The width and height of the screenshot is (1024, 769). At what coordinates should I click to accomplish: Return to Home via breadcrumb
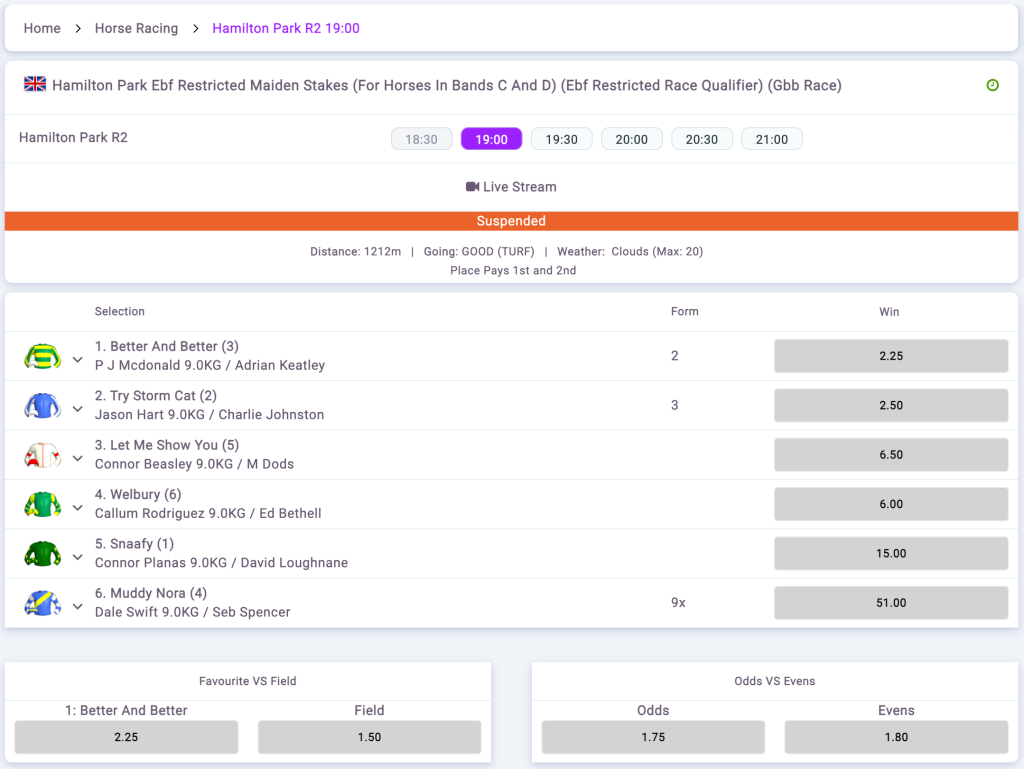point(42,28)
